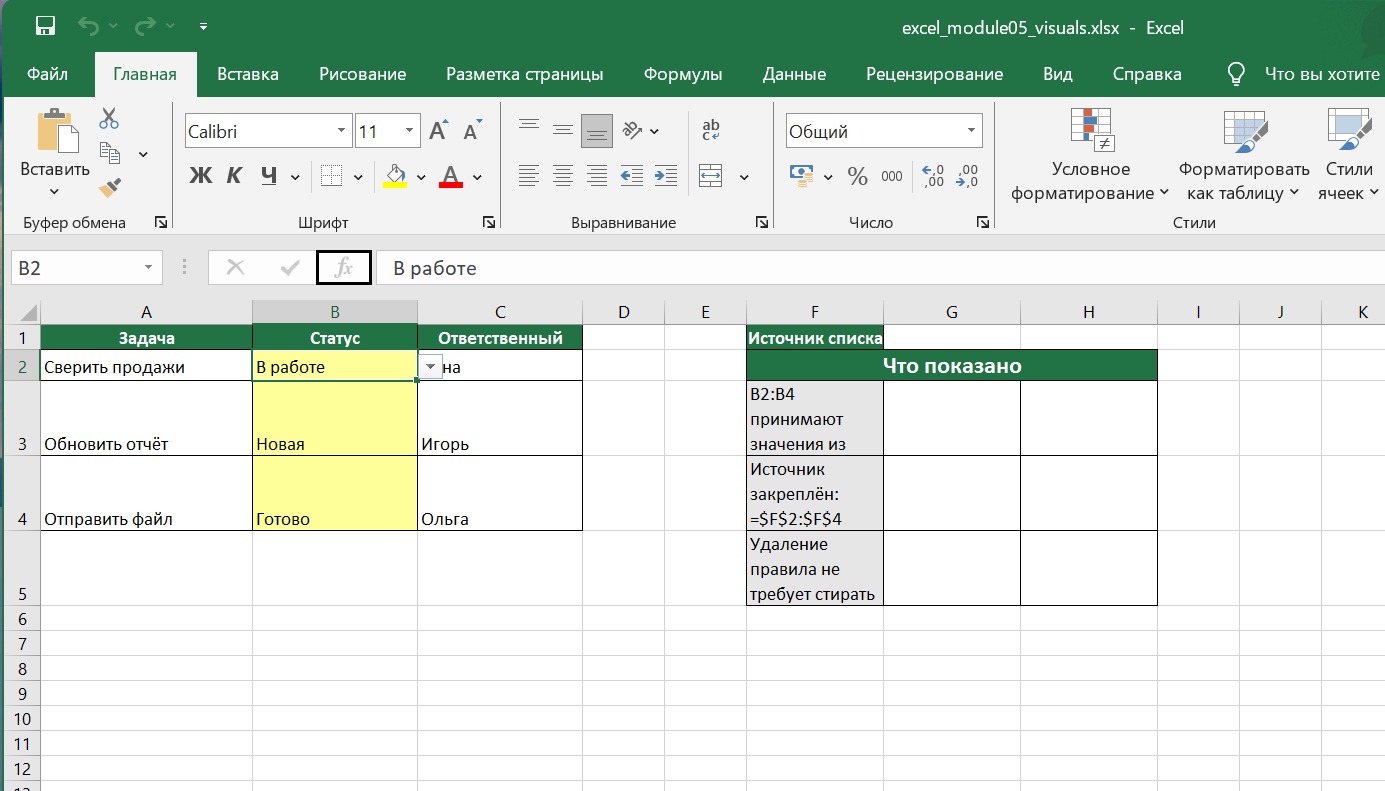The width and height of the screenshot is (1385, 791).
Task: Open fill color palette dropdown arrow
Action: pos(421,177)
